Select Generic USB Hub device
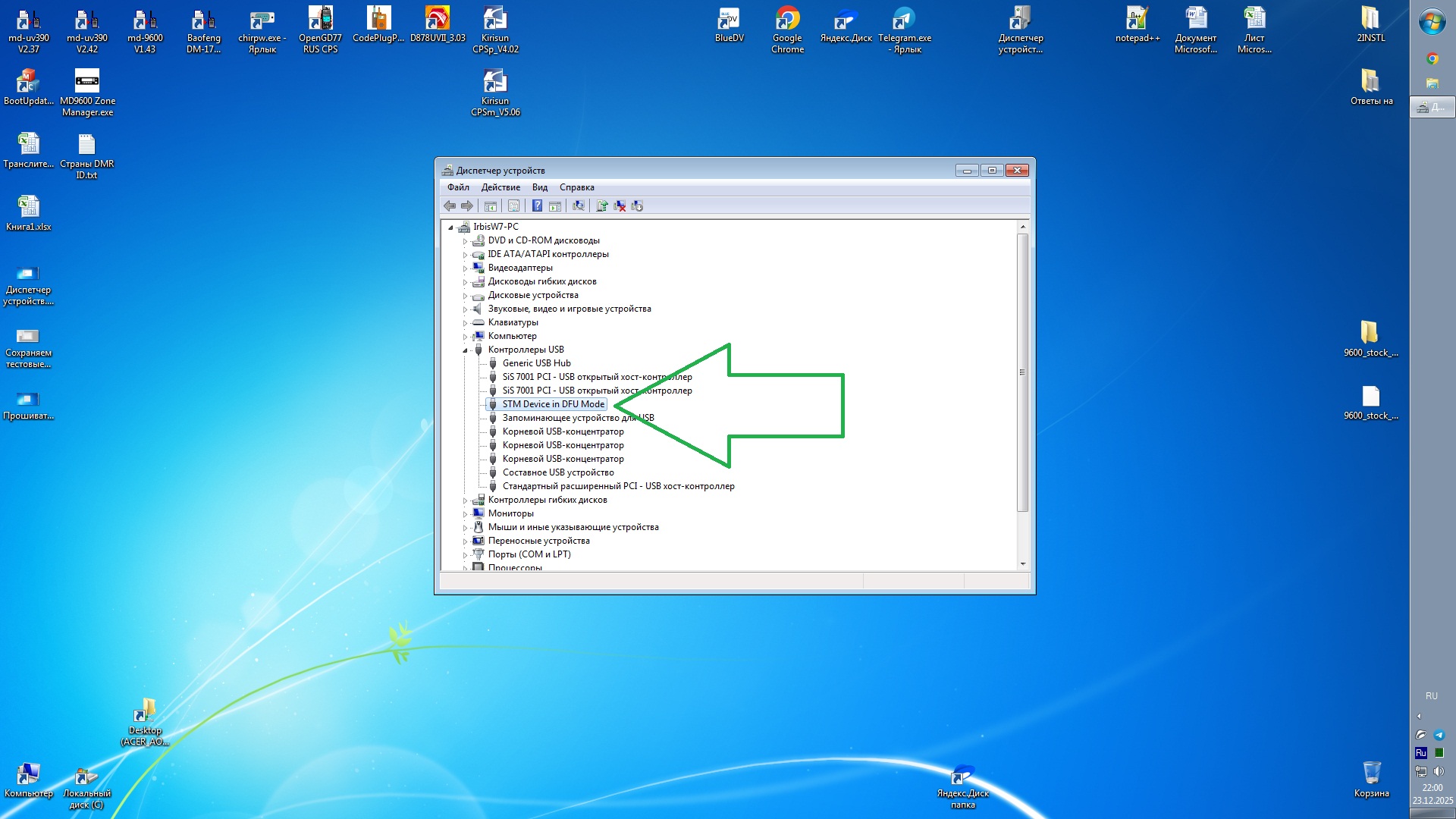Screen dimensions: 1456x819 point(536,363)
